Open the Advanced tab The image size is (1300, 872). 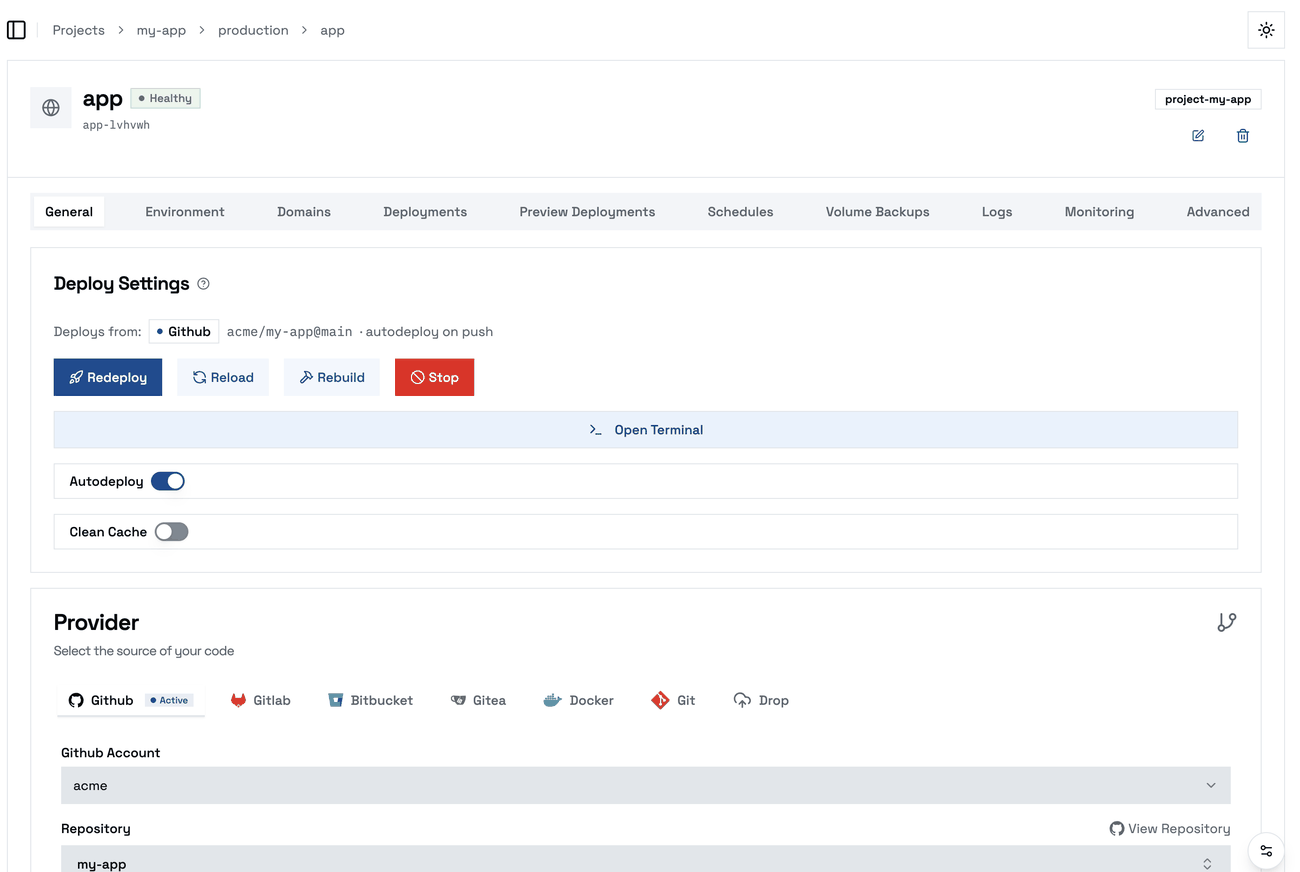coord(1218,212)
